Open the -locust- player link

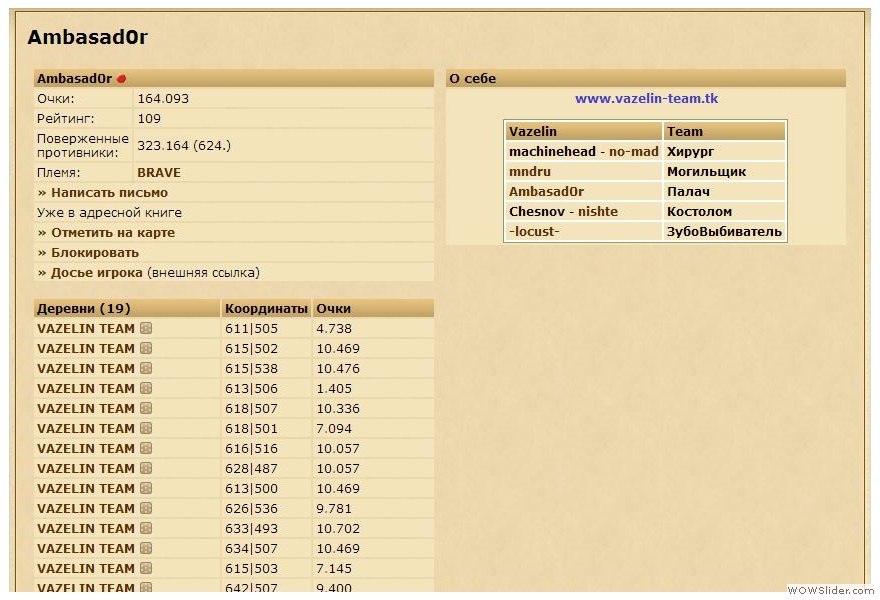coord(534,231)
